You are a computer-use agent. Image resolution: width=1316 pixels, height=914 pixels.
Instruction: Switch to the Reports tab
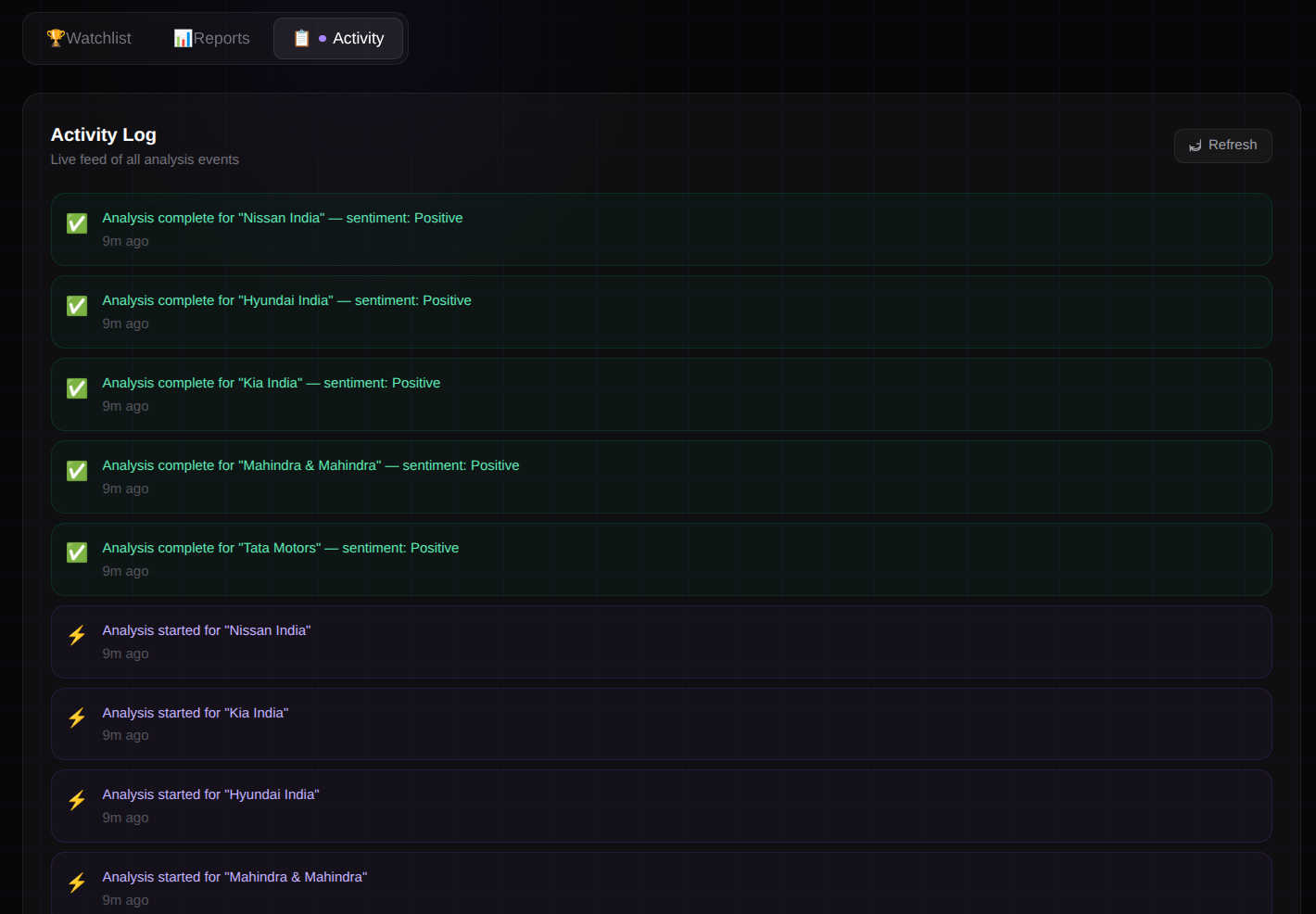[x=211, y=38]
